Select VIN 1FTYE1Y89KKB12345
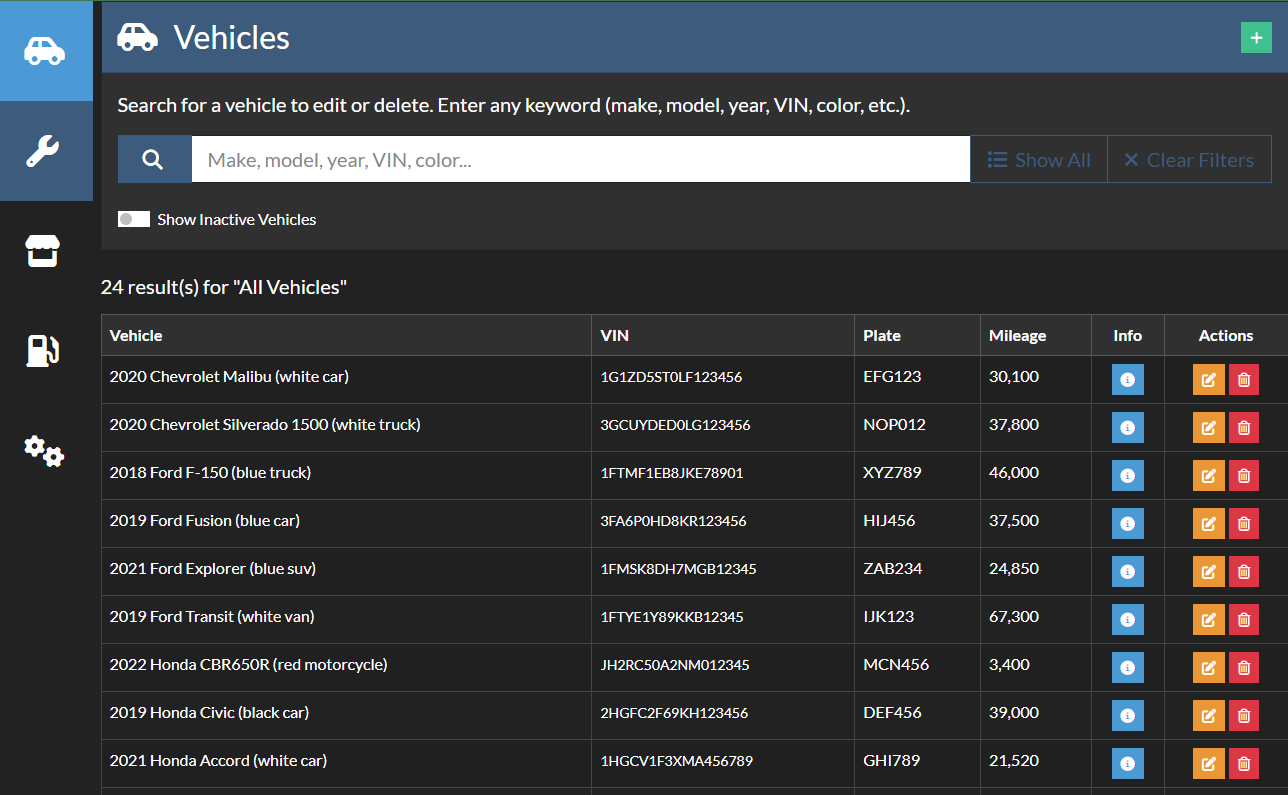The image size is (1288, 795). tap(672, 617)
